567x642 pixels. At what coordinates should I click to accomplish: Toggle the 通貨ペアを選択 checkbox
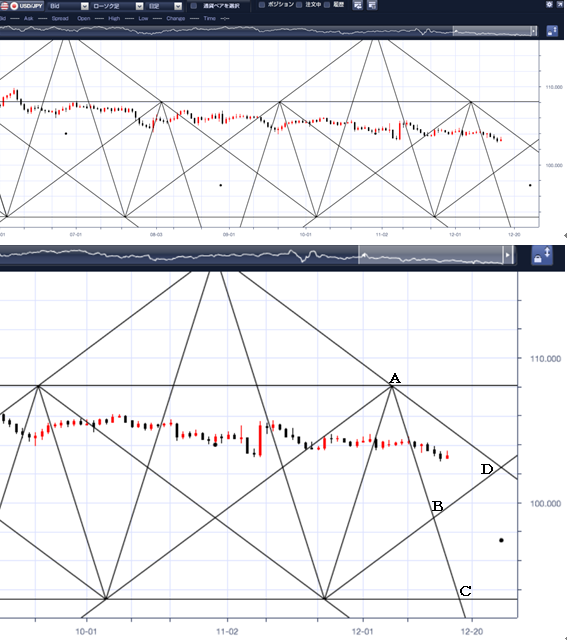[194, 6]
